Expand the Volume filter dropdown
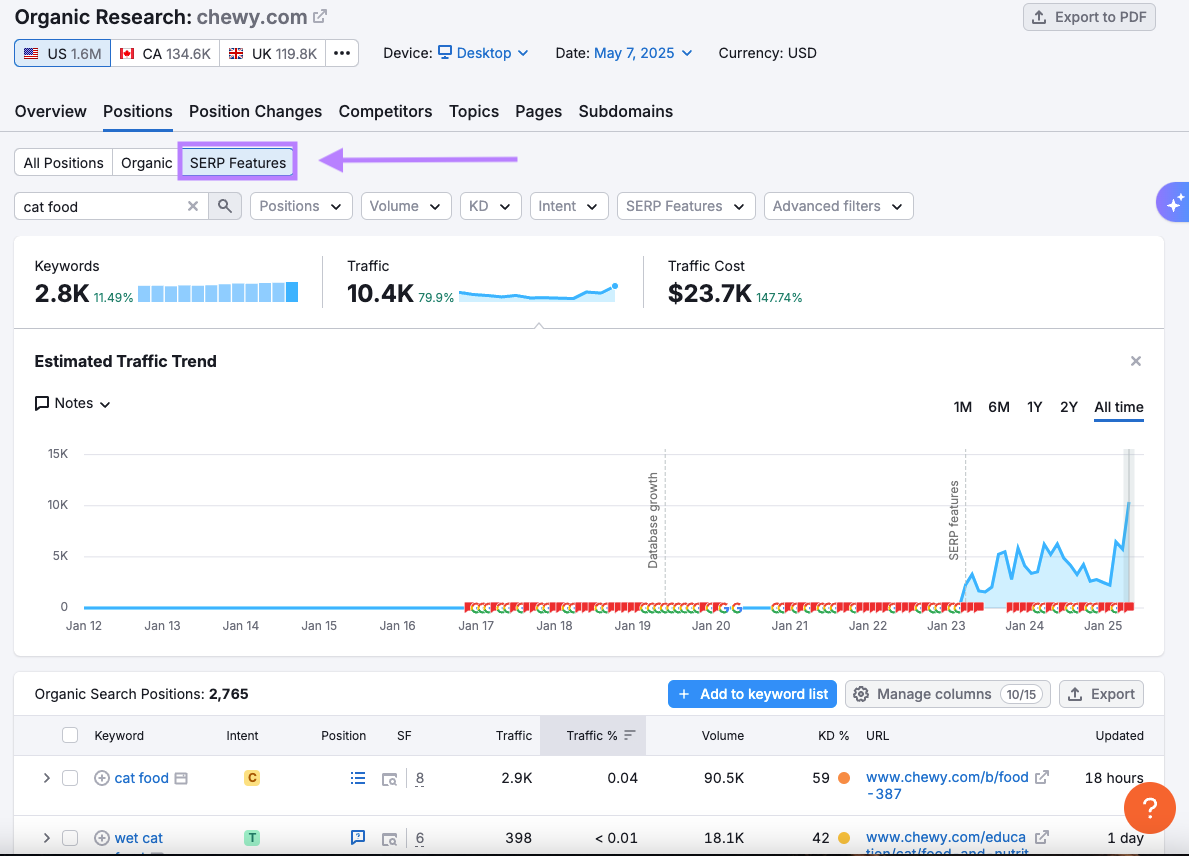 [x=405, y=205]
